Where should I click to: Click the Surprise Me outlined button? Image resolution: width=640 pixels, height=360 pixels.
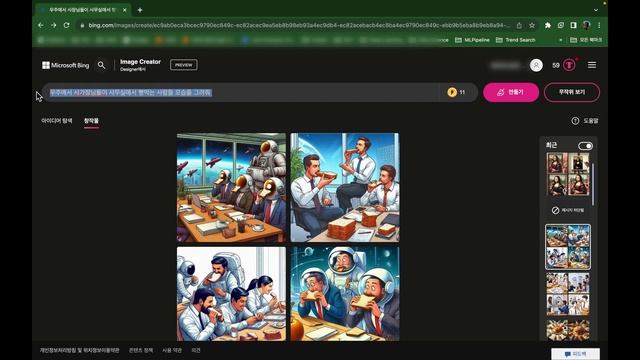[x=572, y=92]
